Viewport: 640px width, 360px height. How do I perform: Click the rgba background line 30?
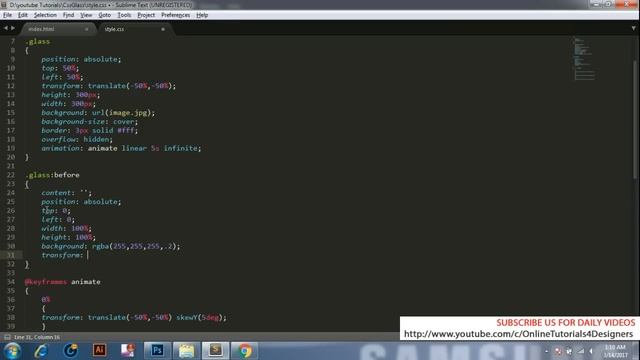coord(110,246)
